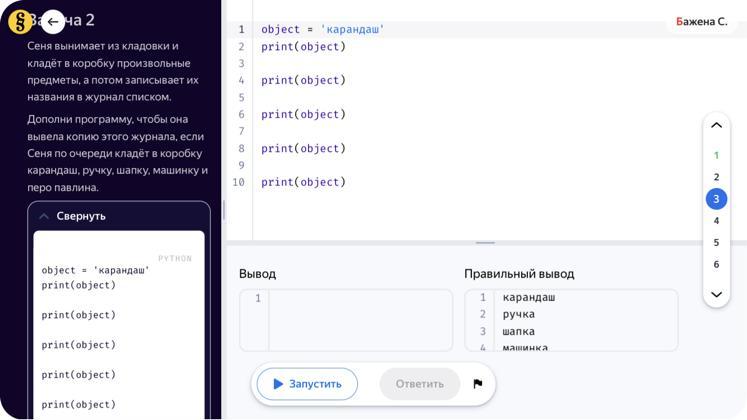The image size is (747, 420).
Task: Click the yellow paragraph logo icon
Action: click(20, 21)
